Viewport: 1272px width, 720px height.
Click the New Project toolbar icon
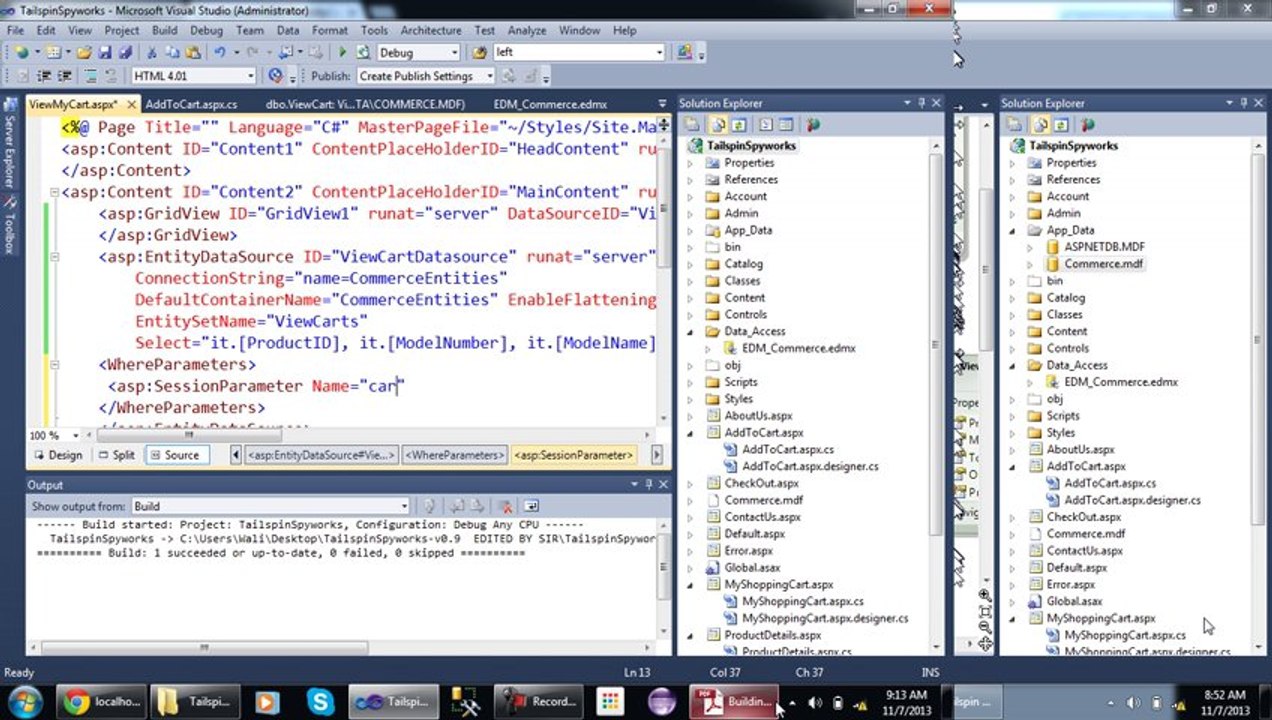pyautogui.click(x=21, y=52)
